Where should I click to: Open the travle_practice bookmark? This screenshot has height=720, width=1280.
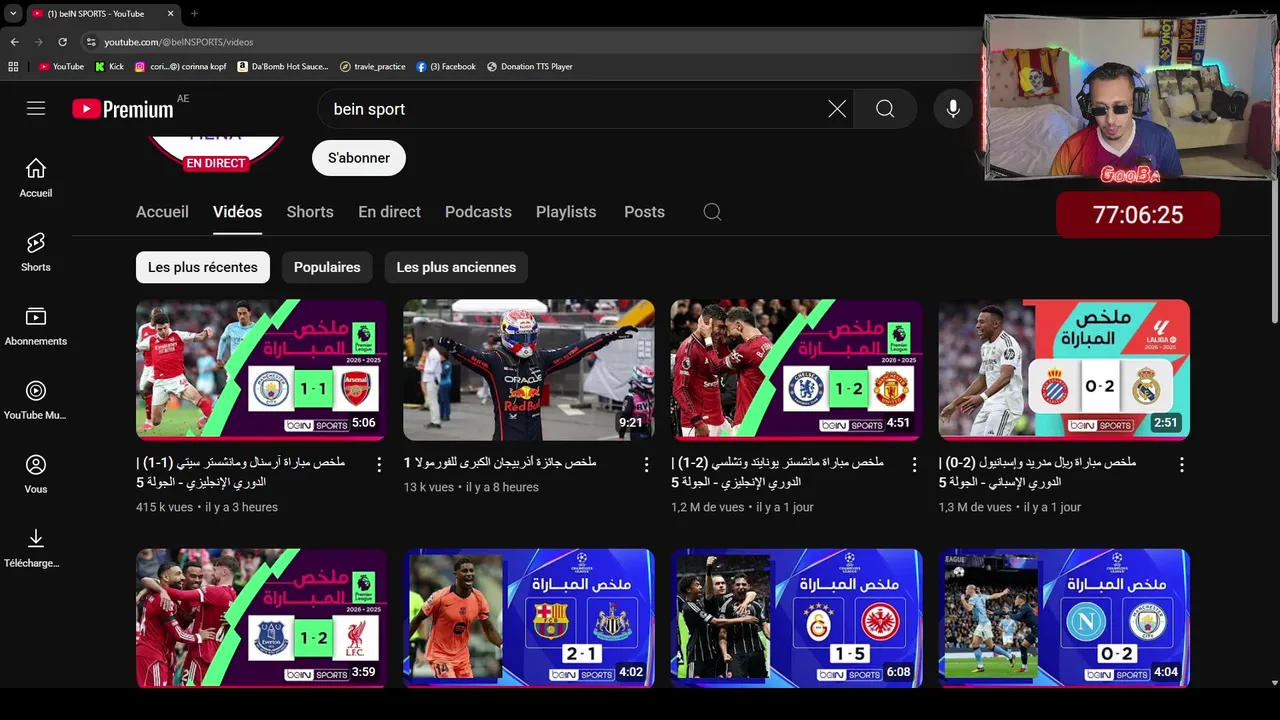pyautogui.click(x=373, y=67)
